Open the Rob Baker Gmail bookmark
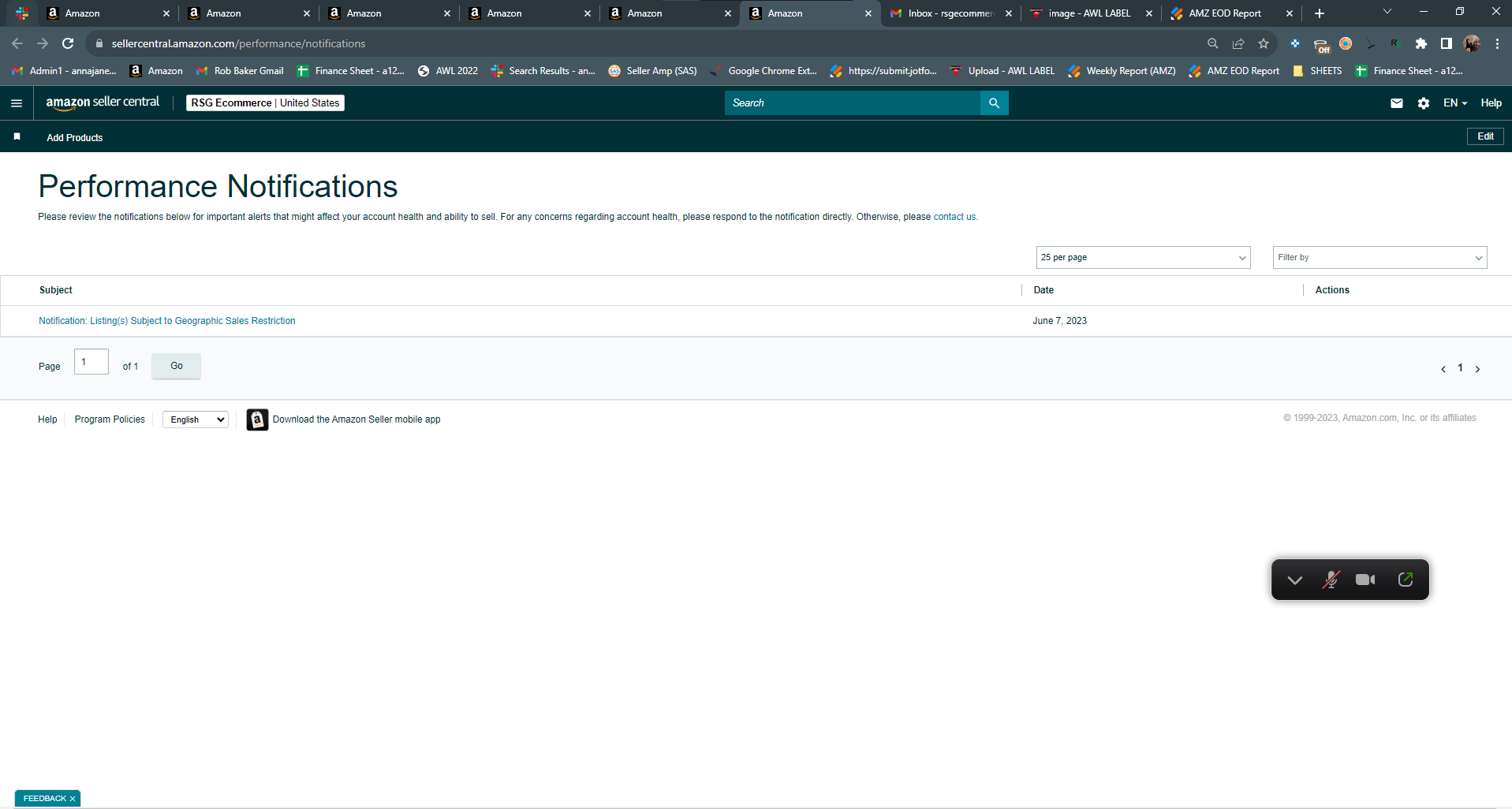 pyautogui.click(x=240, y=71)
